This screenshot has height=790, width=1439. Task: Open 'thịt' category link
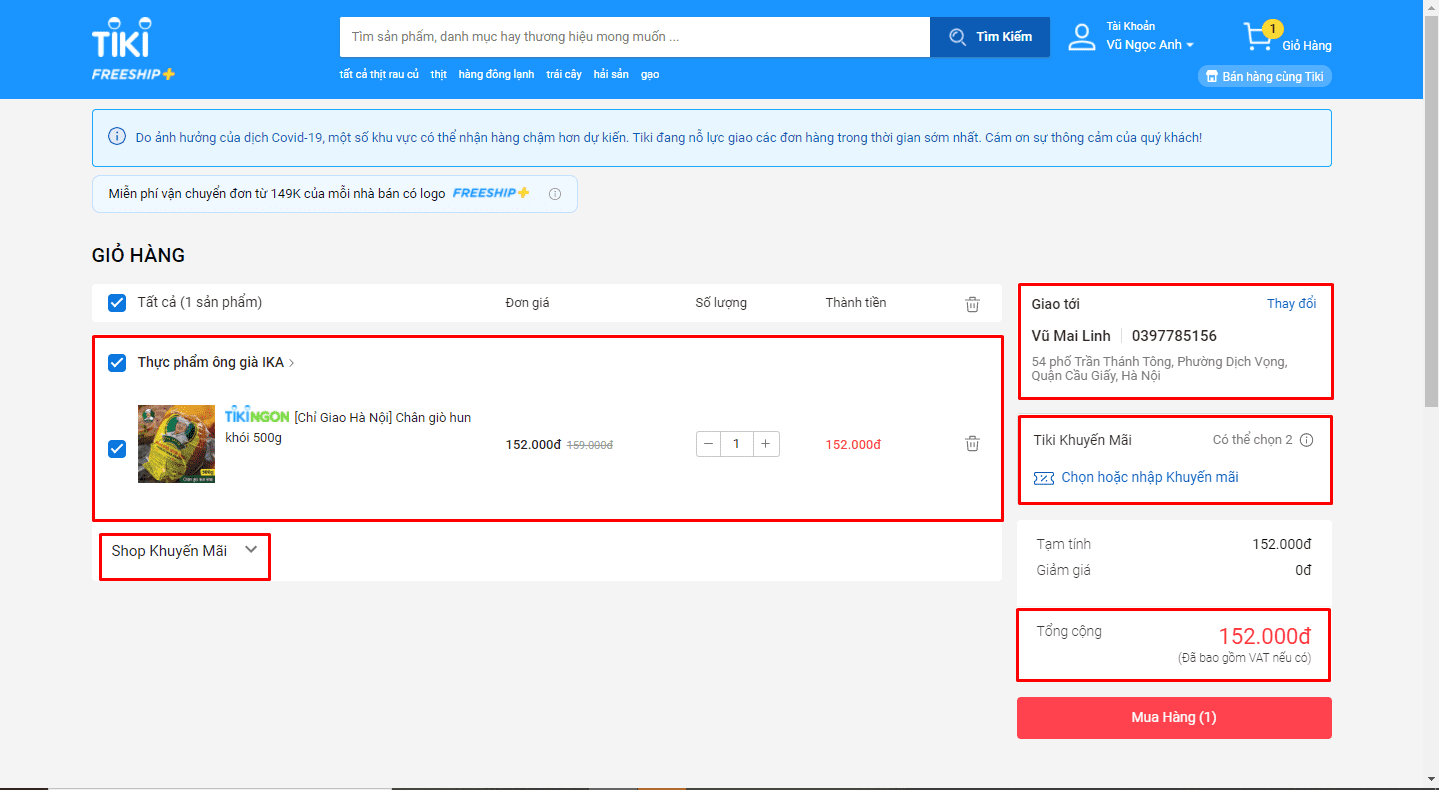[439, 74]
